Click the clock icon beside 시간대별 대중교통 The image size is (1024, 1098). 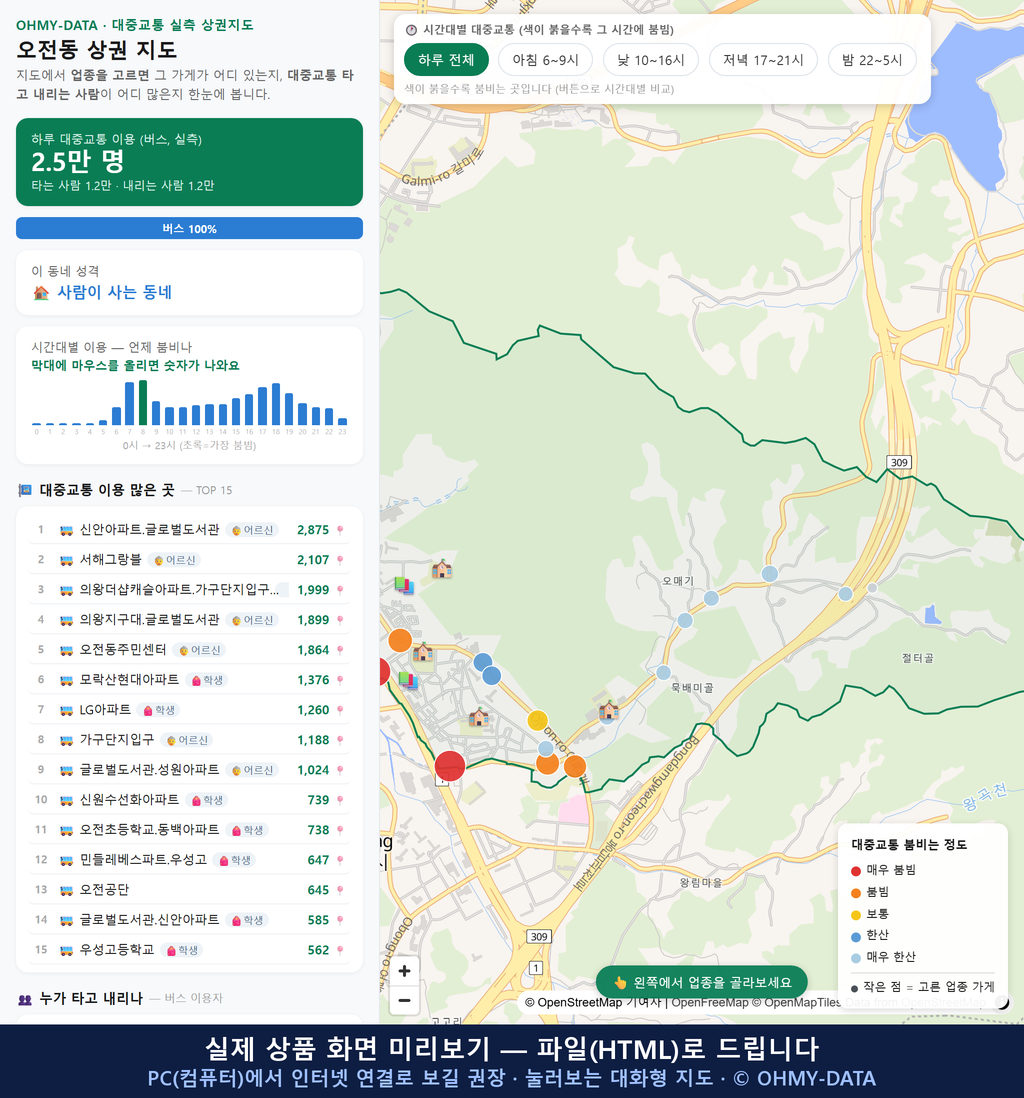coord(411,30)
